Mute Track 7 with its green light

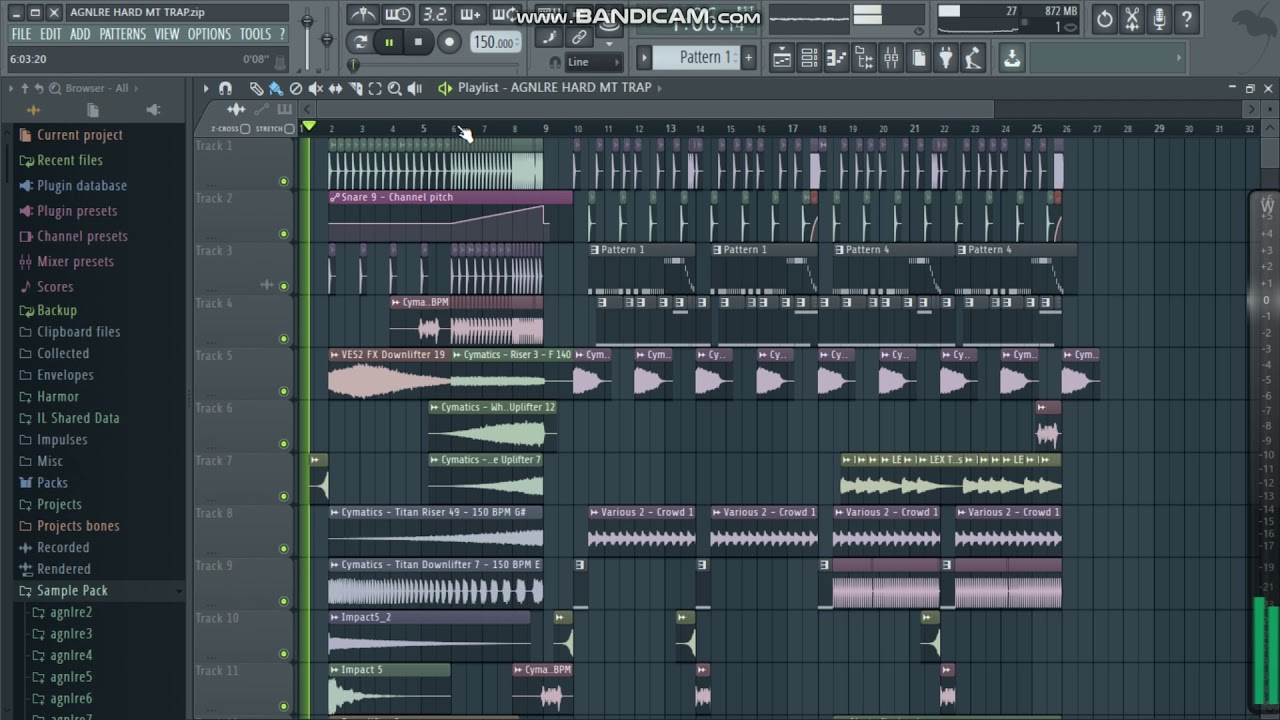tap(284, 496)
